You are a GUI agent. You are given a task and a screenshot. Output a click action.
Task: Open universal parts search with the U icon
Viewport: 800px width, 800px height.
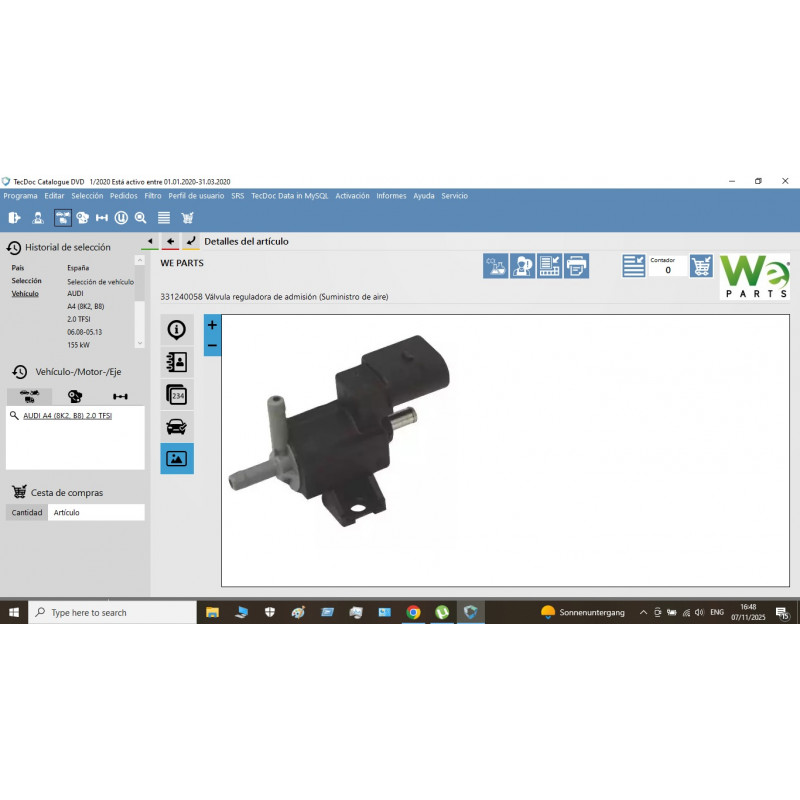click(x=122, y=217)
